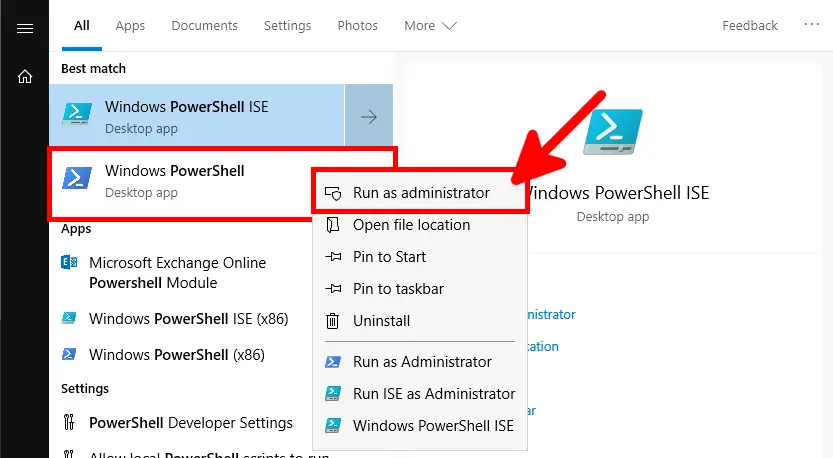Click the trash icon beside Uninstall
Image resolution: width=833 pixels, height=458 pixels.
pyautogui.click(x=333, y=321)
